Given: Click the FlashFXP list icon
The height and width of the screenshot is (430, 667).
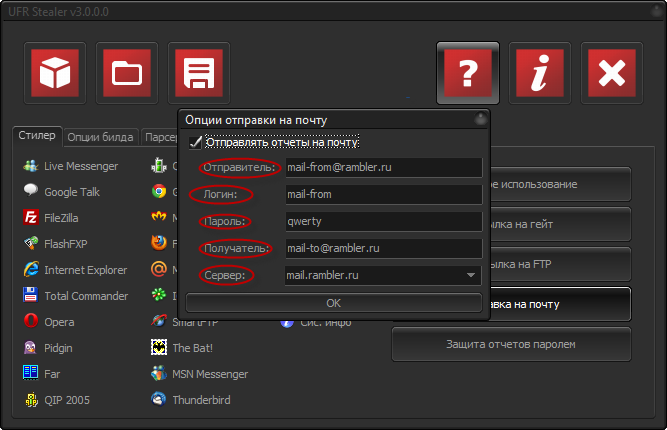Looking at the screenshot, I should click(x=31, y=243).
